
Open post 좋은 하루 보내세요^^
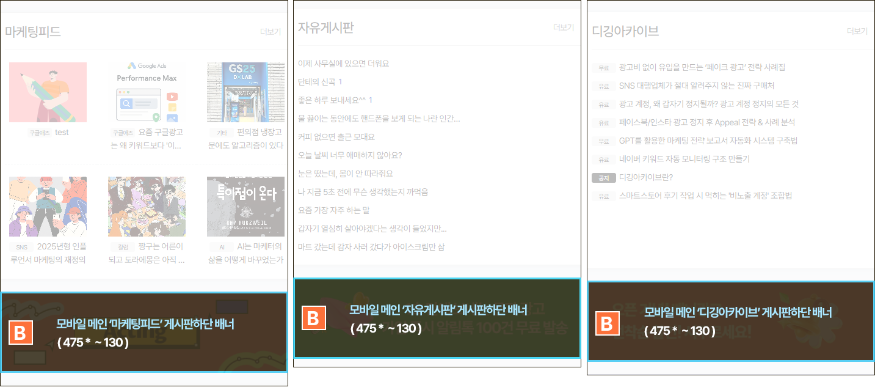[331, 100]
